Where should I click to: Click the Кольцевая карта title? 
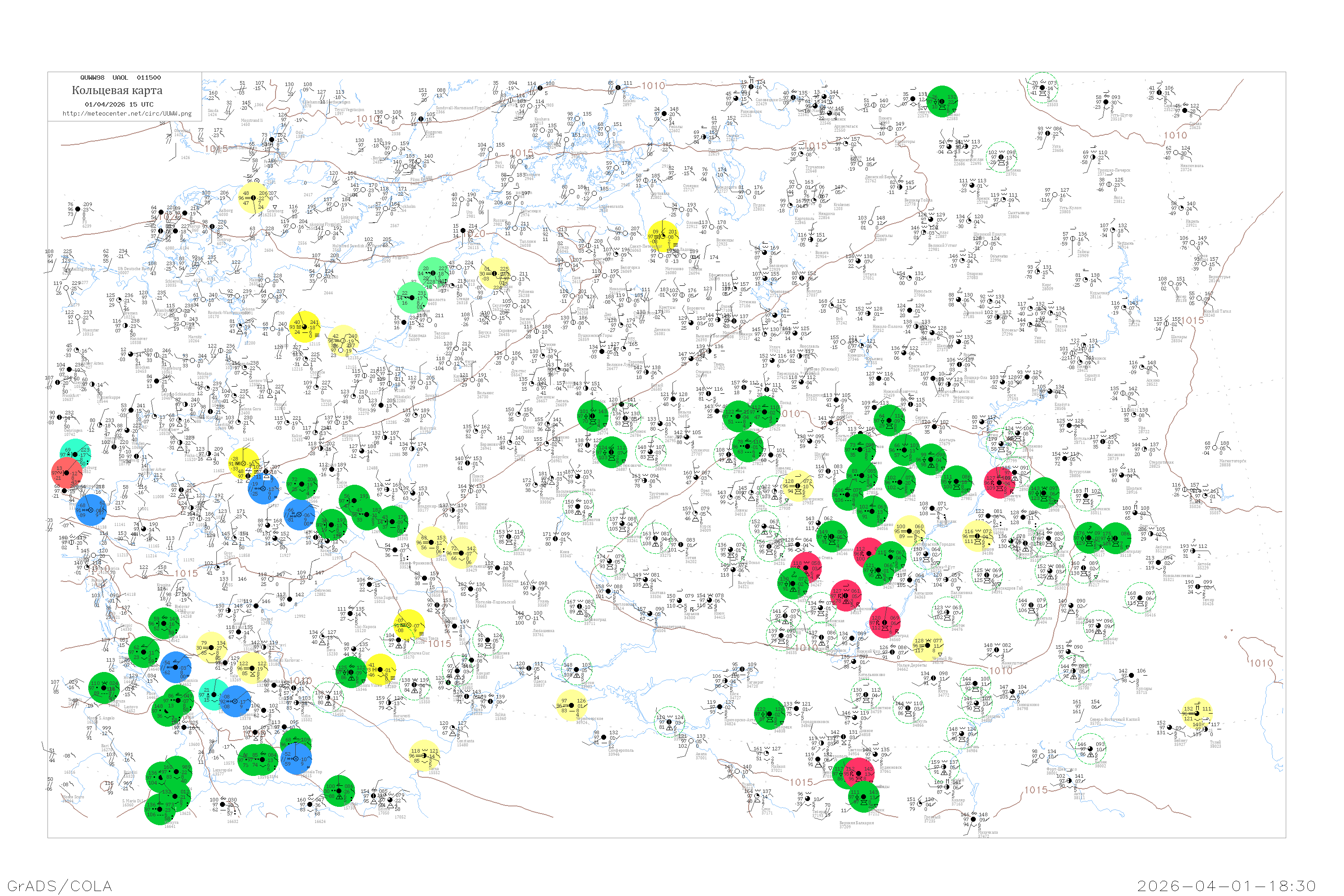pos(116,90)
